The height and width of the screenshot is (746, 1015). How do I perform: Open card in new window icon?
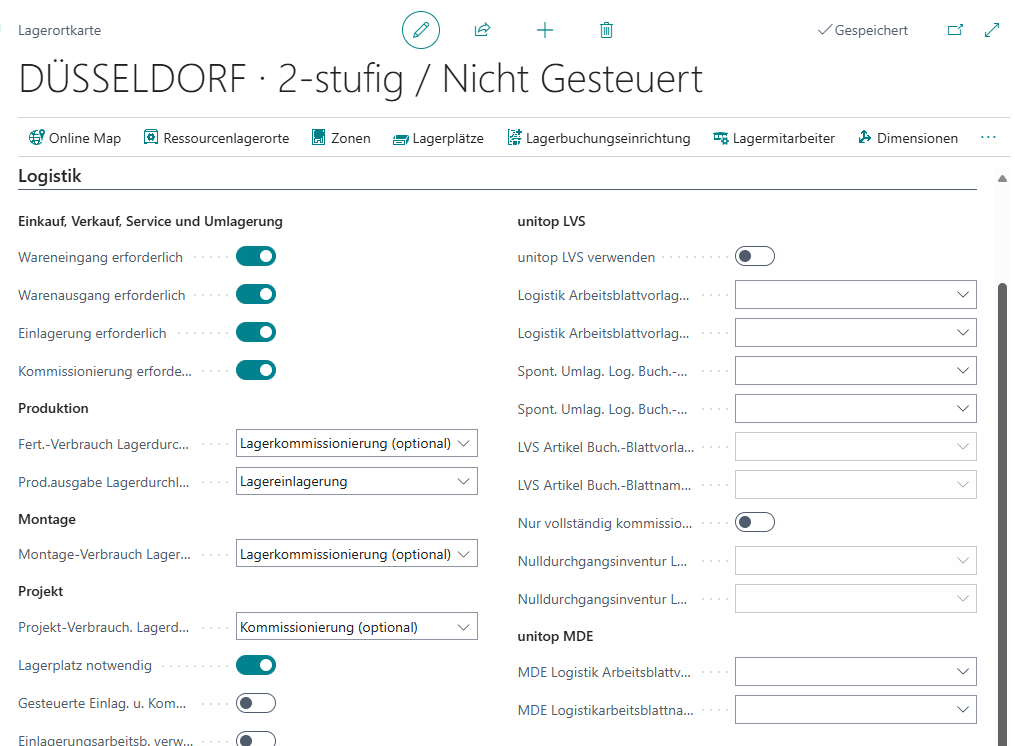tap(955, 30)
